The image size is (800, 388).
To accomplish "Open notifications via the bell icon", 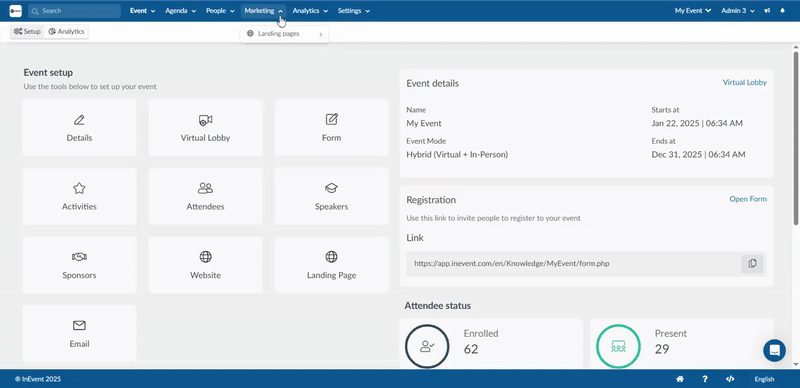I will click(x=783, y=11).
